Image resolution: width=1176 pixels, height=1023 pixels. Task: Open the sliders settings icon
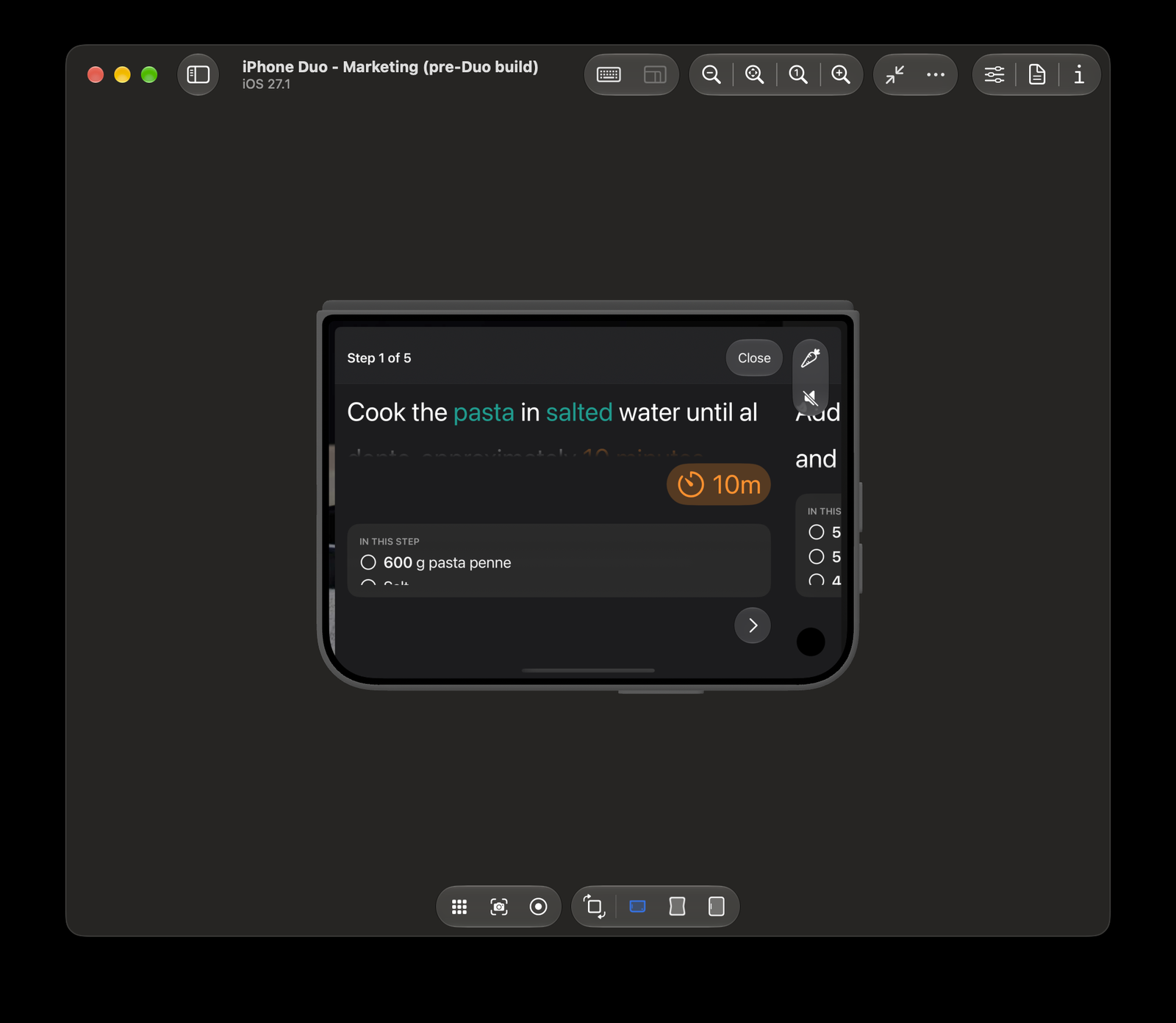pos(994,74)
